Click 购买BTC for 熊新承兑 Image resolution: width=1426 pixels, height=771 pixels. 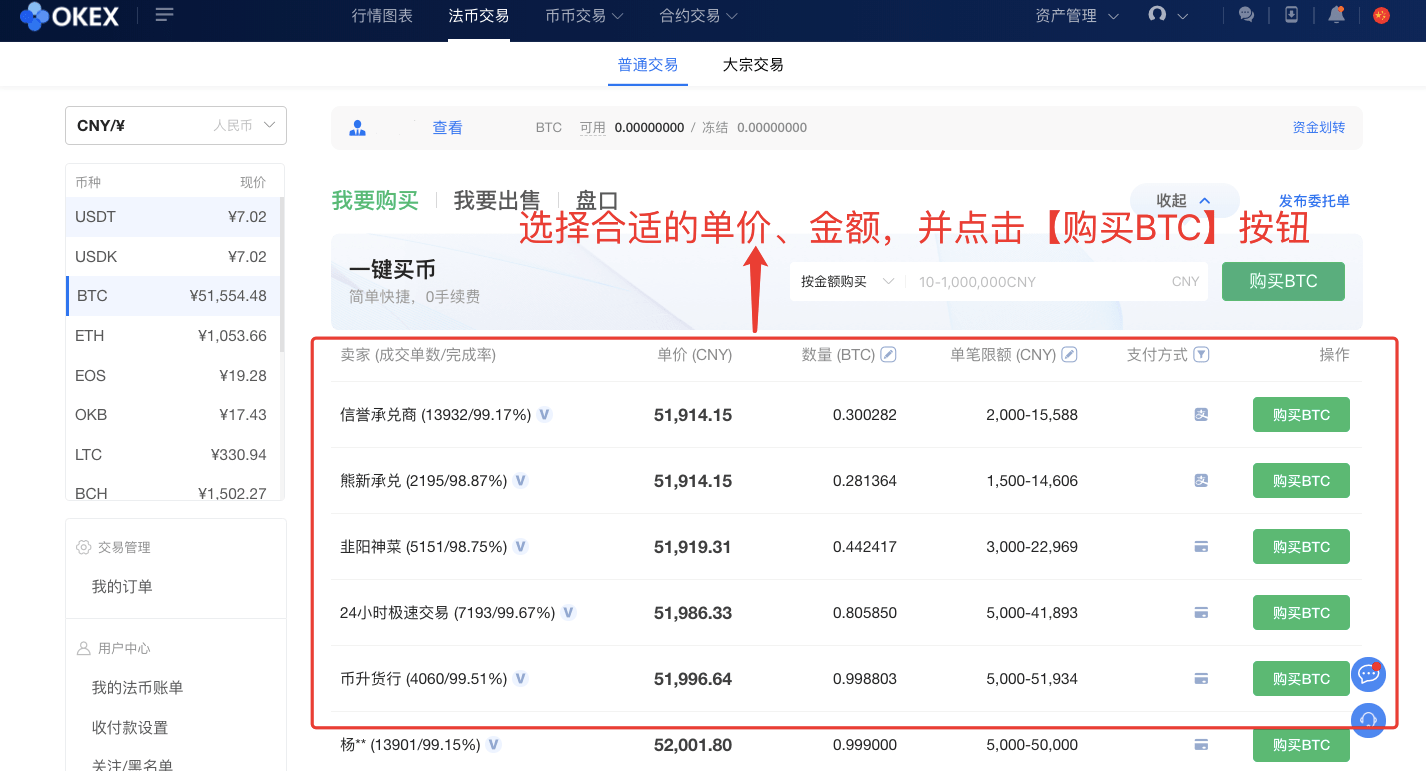click(1301, 480)
